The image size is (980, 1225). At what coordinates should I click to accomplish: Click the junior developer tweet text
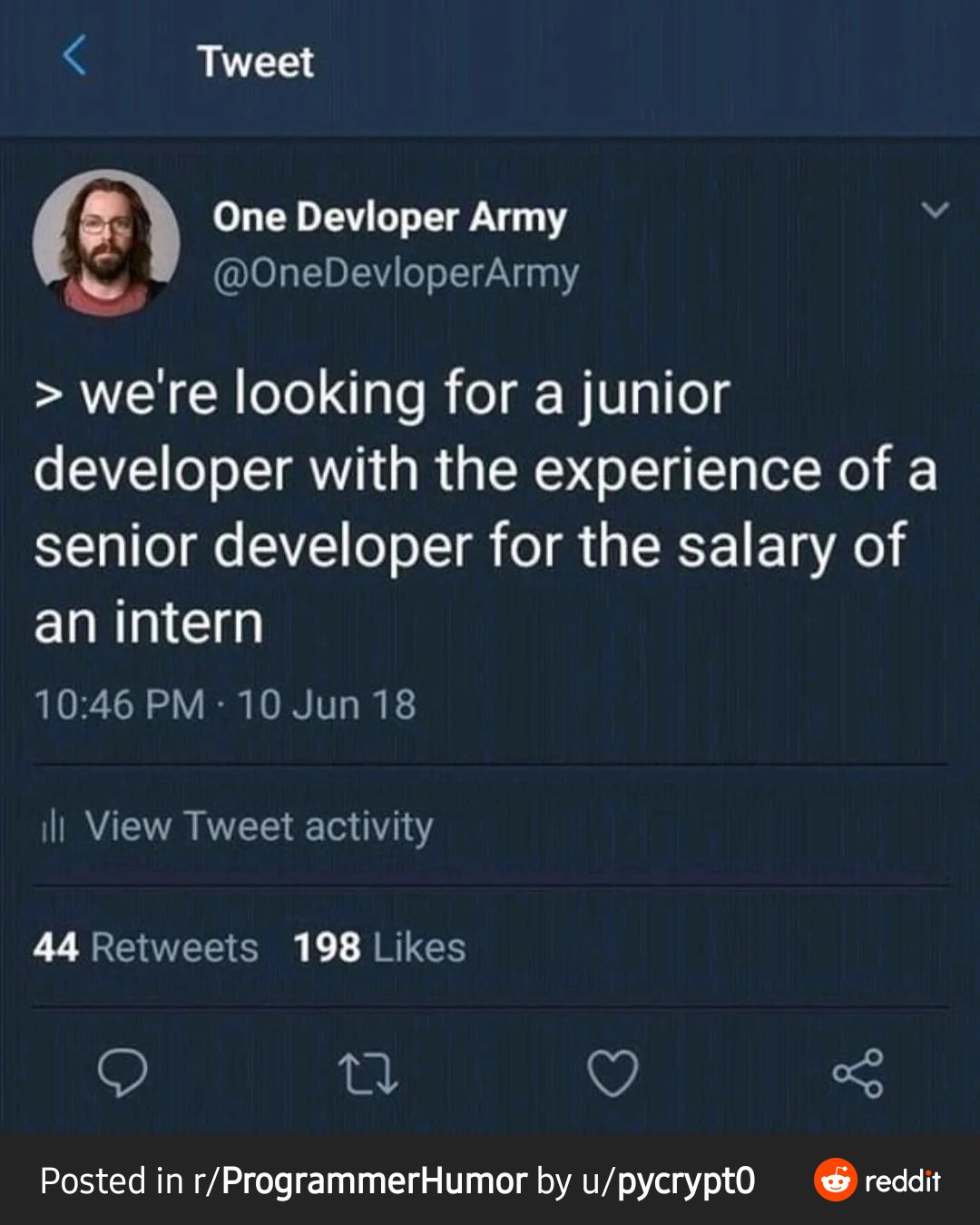(472, 508)
